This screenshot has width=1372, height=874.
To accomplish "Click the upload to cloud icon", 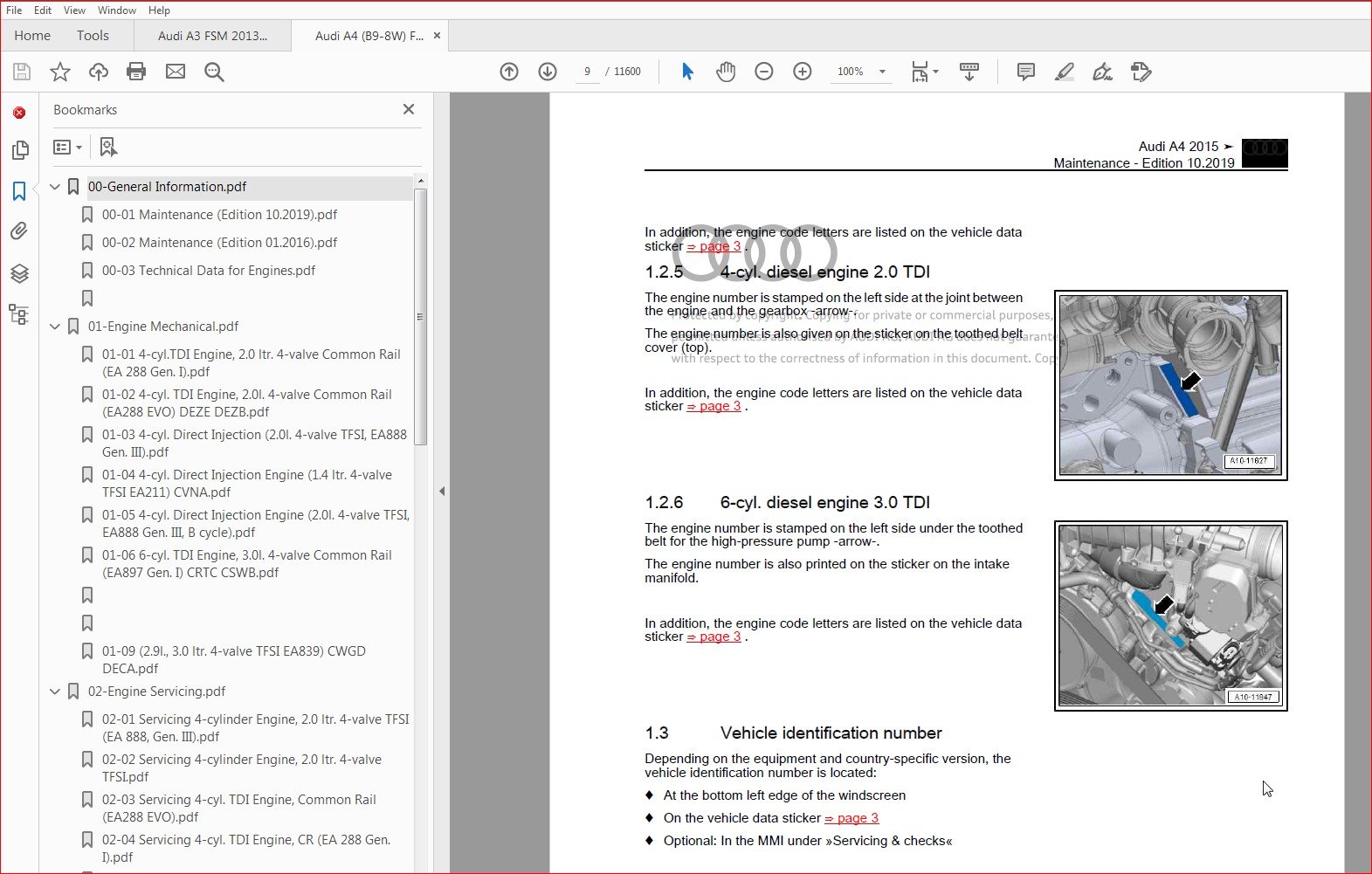I will pyautogui.click(x=99, y=72).
